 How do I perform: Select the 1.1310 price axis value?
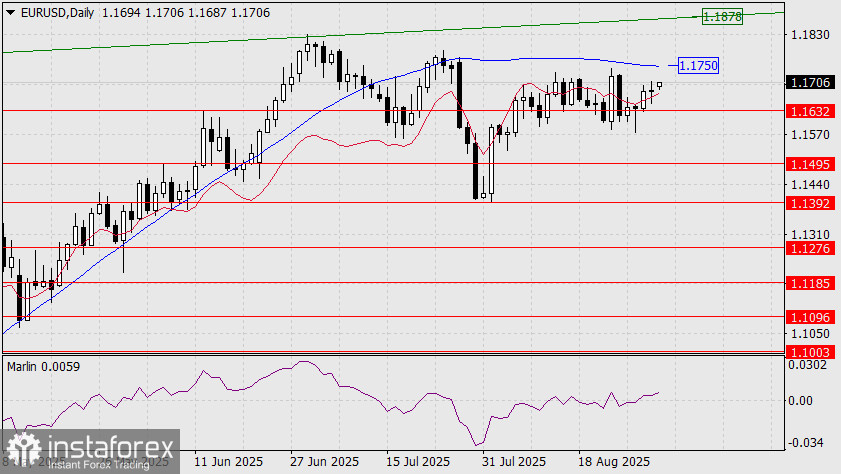pos(810,234)
